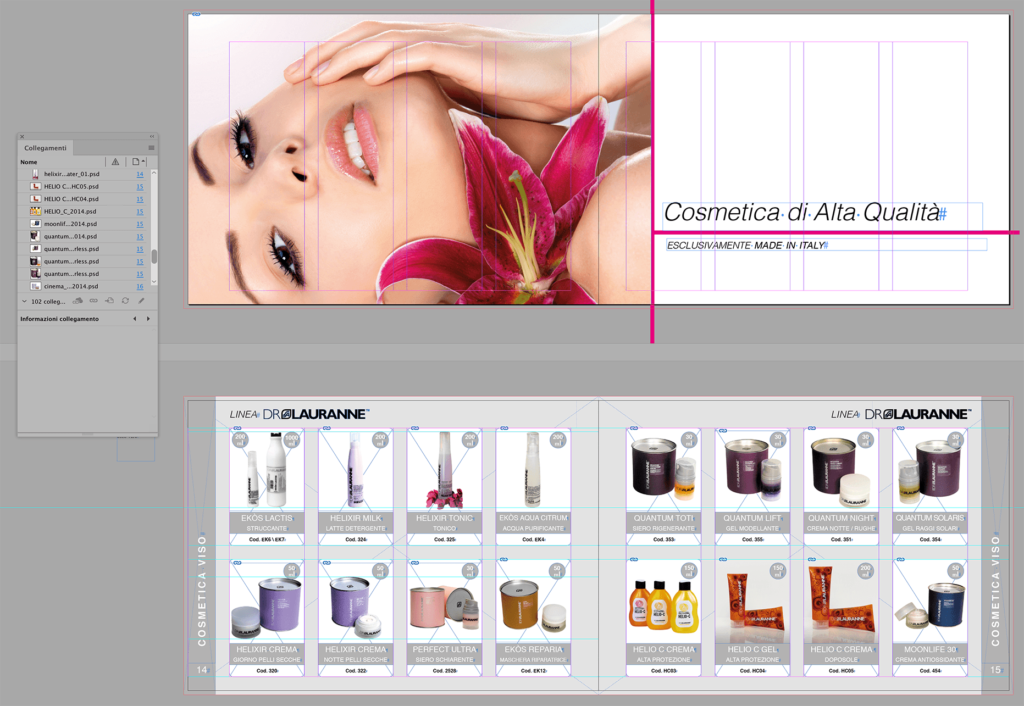Show previous link in Informazioni collegamento
1024x706 pixels.
(x=135, y=319)
